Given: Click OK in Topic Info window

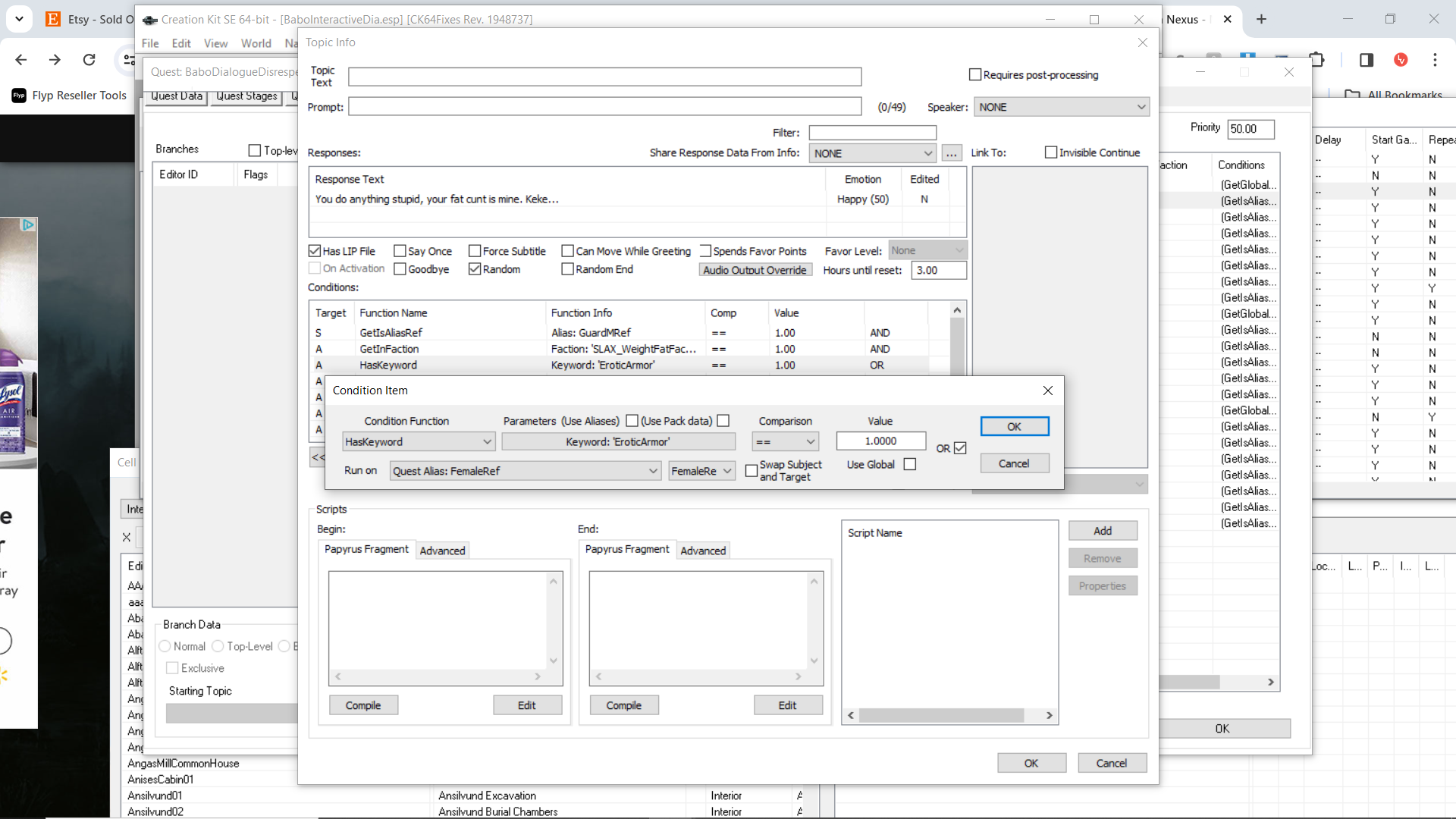Looking at the screenshot, I should [1031, 763].
